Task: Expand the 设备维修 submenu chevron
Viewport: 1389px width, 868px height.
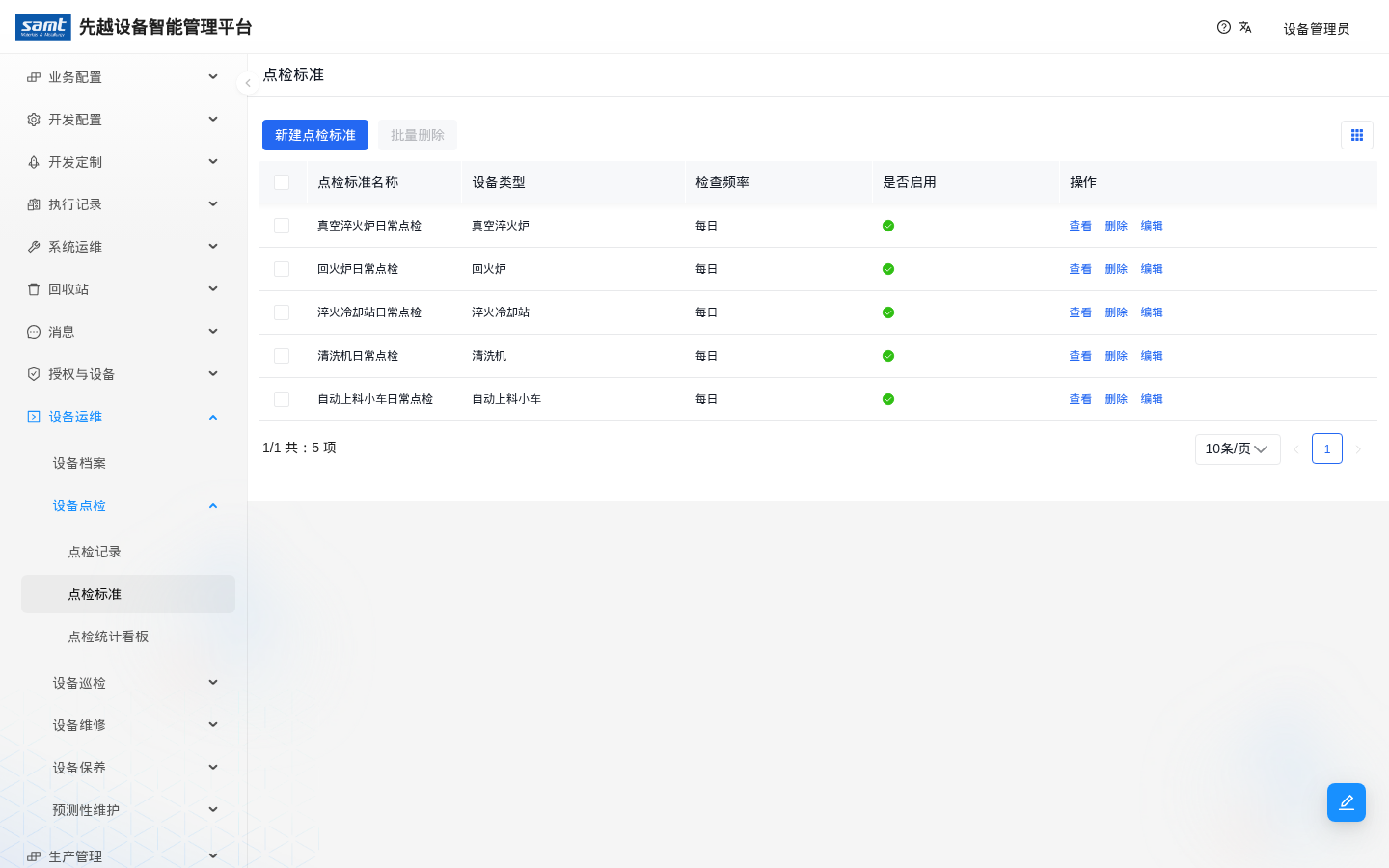Action: (x=213, y=725)
